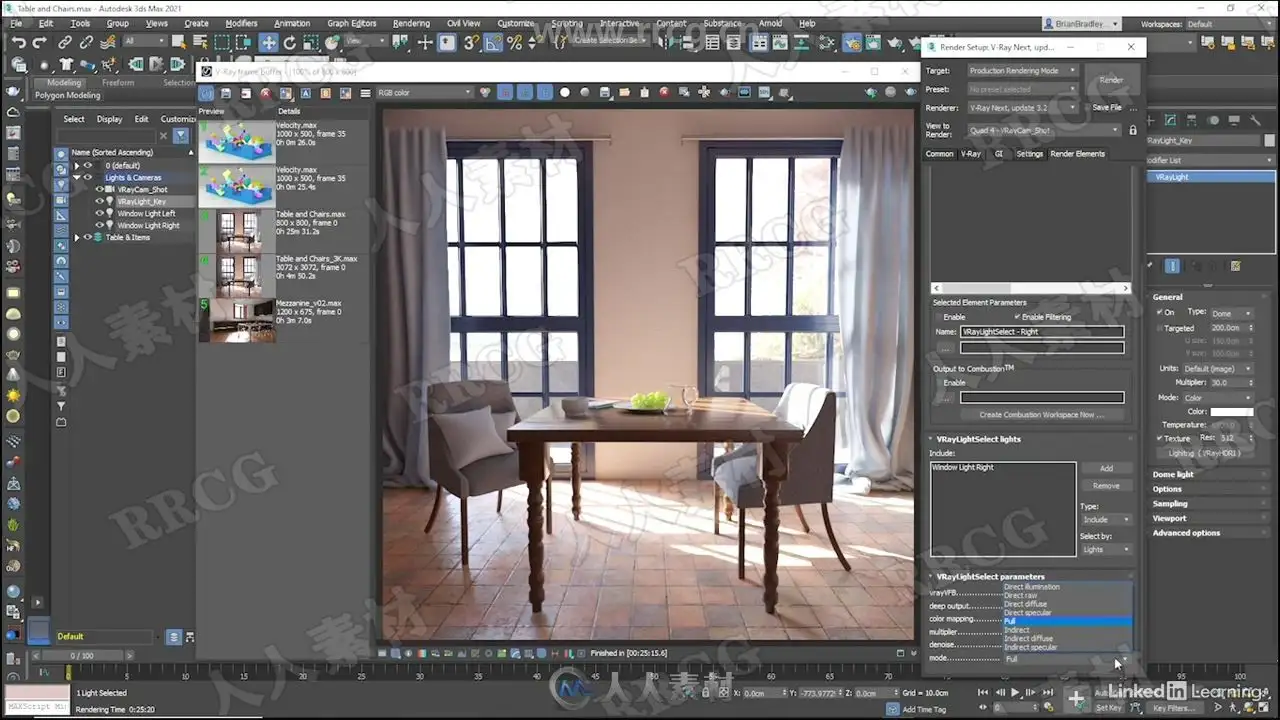Viewport: 1280px width, 720px height.
Task: Click the Bind to Space Warp icon
Action: pos(107,43)
